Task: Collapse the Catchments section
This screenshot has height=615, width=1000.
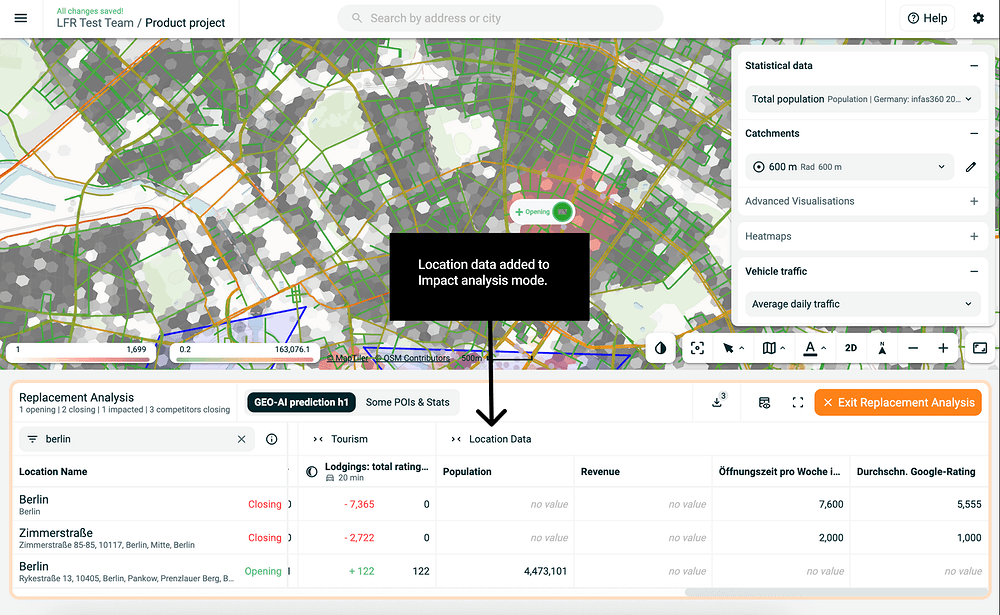Action: tap(974, 133)
